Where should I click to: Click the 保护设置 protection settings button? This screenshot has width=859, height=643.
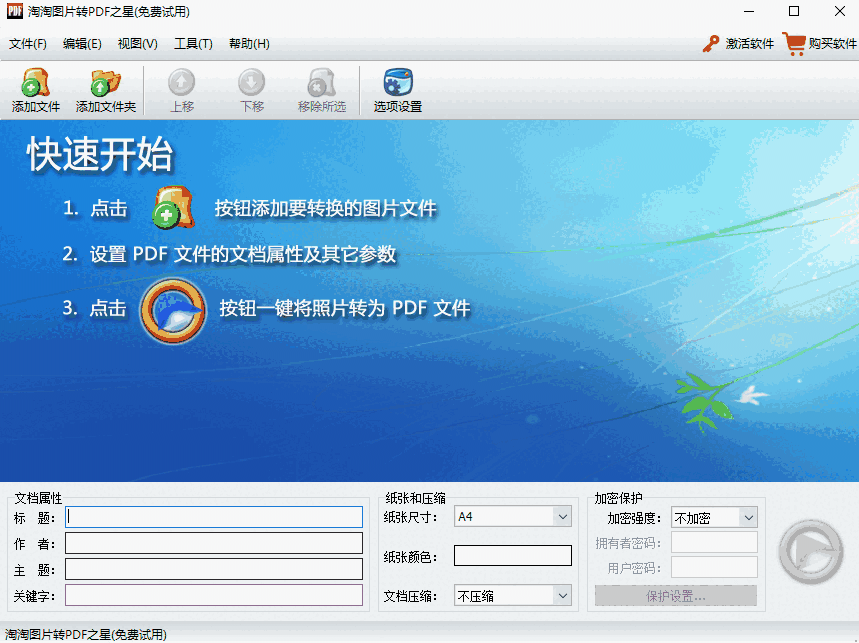tap(675, 595)
